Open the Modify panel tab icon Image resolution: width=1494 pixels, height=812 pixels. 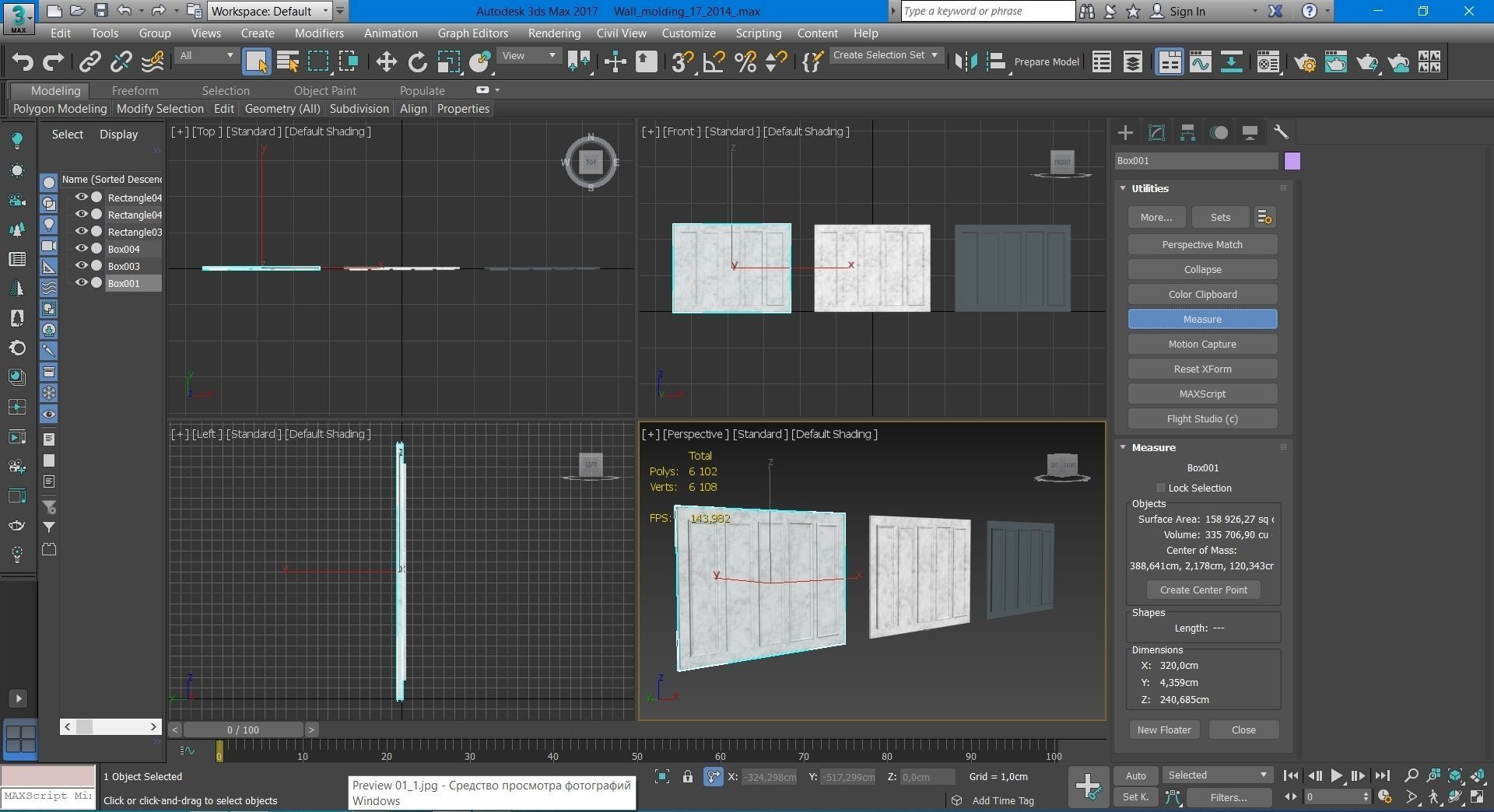[x=1156, y=133]
